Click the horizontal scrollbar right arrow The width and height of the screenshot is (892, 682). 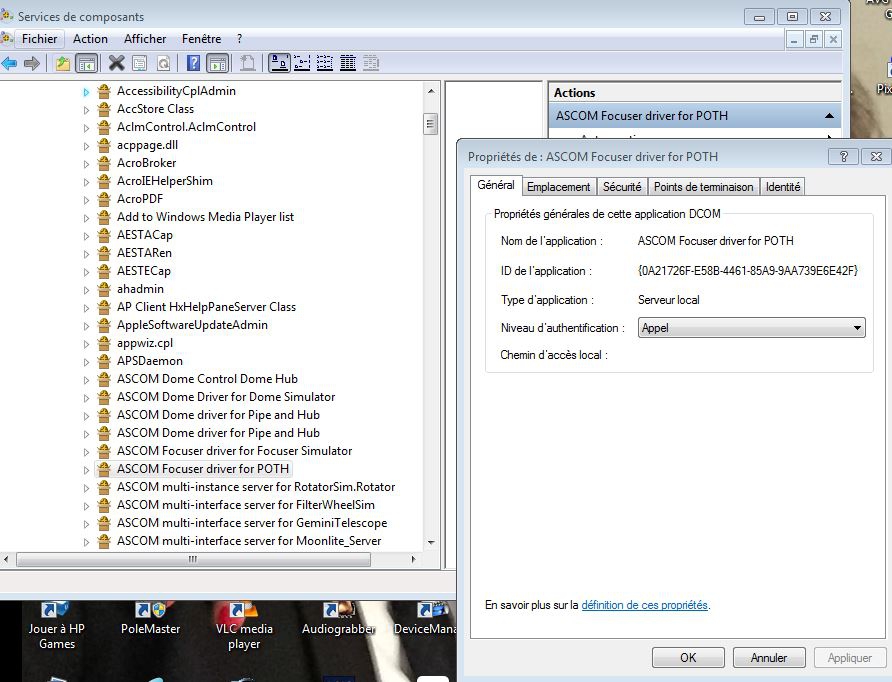tap(414, 560)
